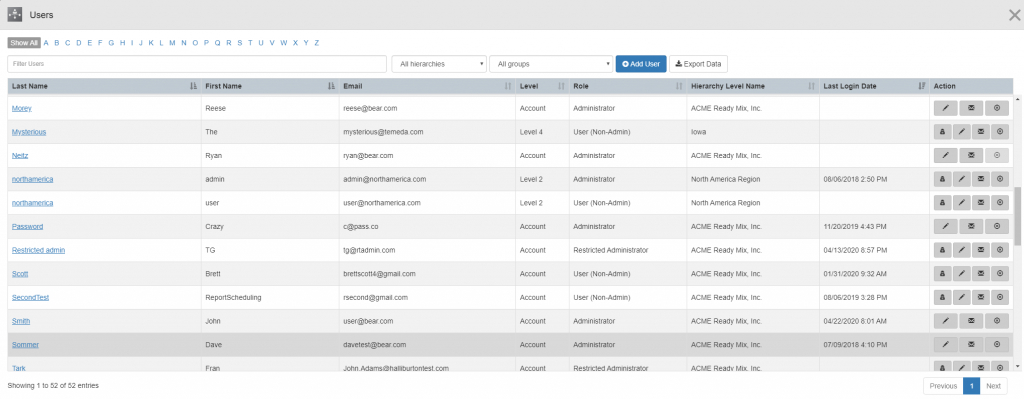The width and height of the screenshot is (1024, 399).
Task: Click the person icon in Mysterious row
Action: point(942,132)
